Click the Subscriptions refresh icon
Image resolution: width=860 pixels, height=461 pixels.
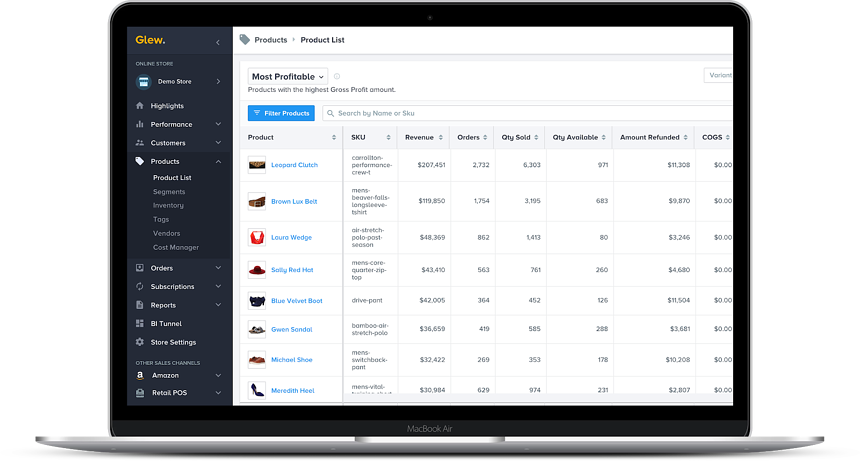(x=140, y=286)
